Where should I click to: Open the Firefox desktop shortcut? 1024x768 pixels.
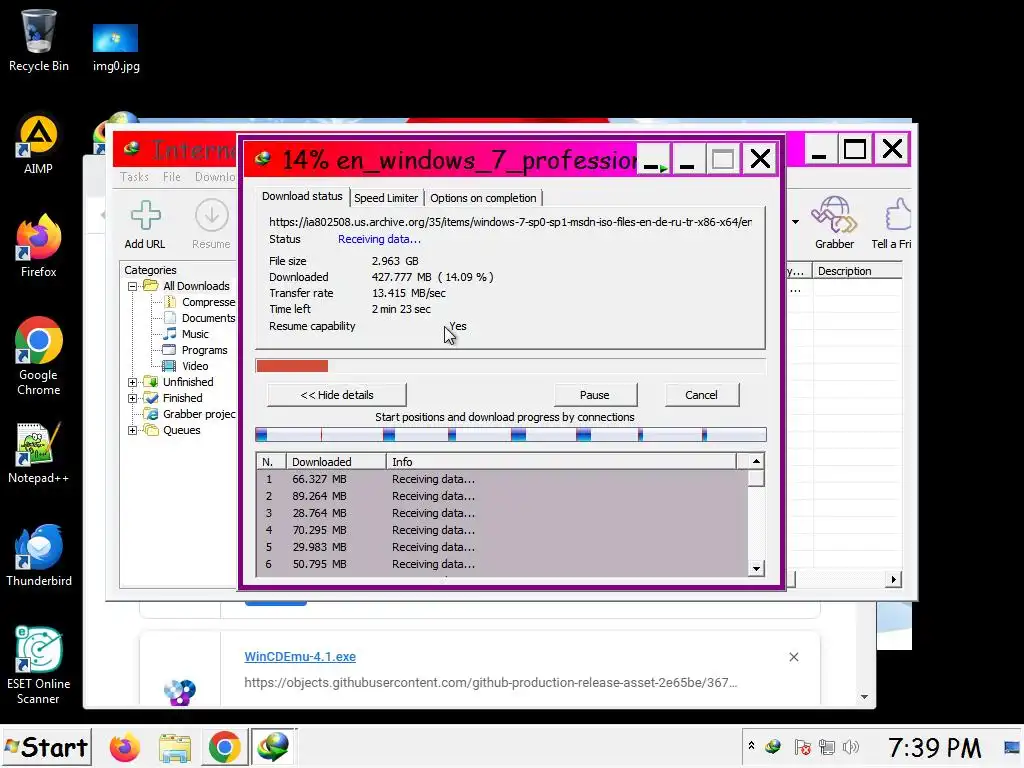coord(39,246)
